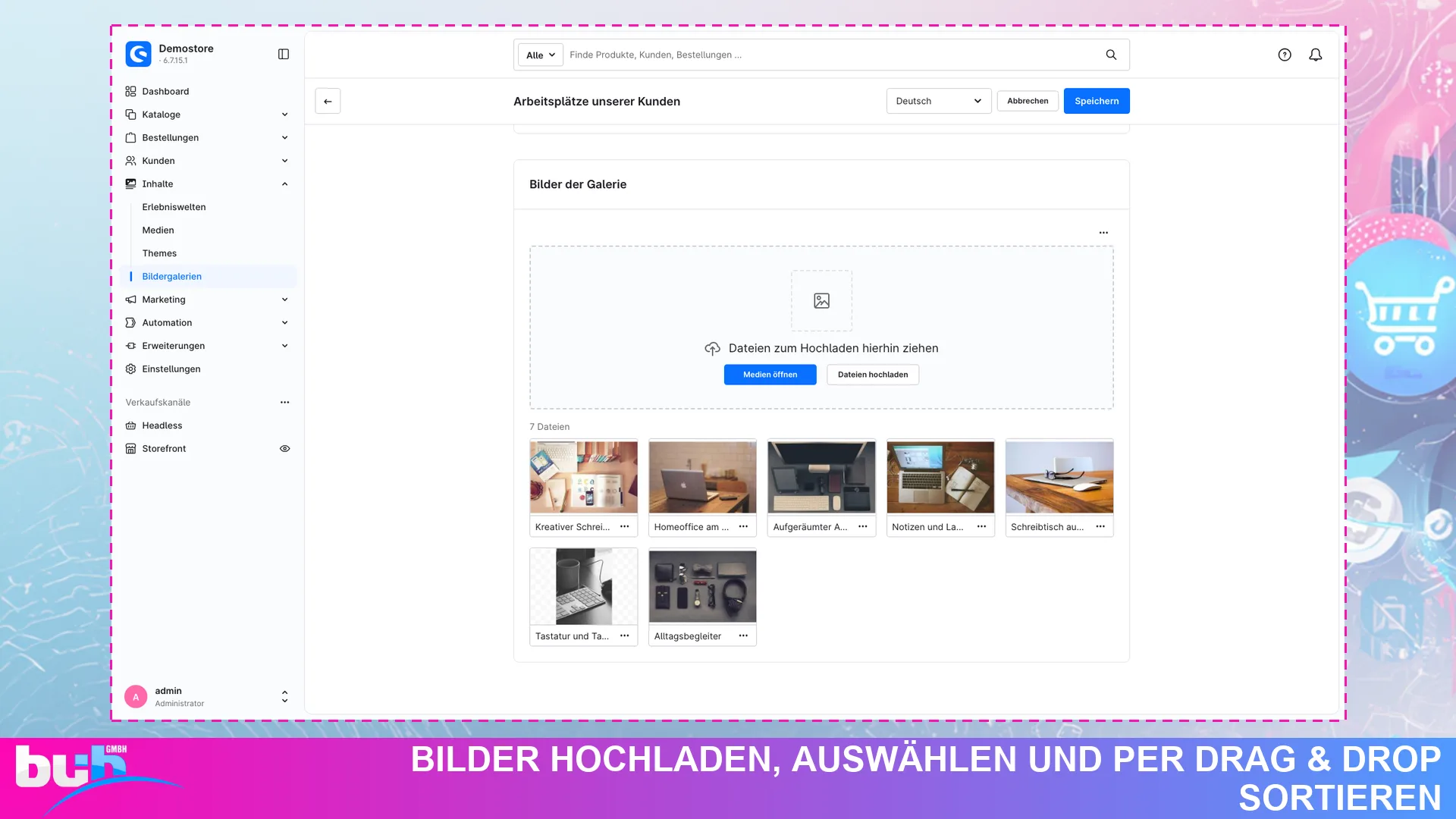Viewport: 1456px width, 819px height.
Task: Collapse the sidebar with the panel icon
Action: (x=284, y=54)
